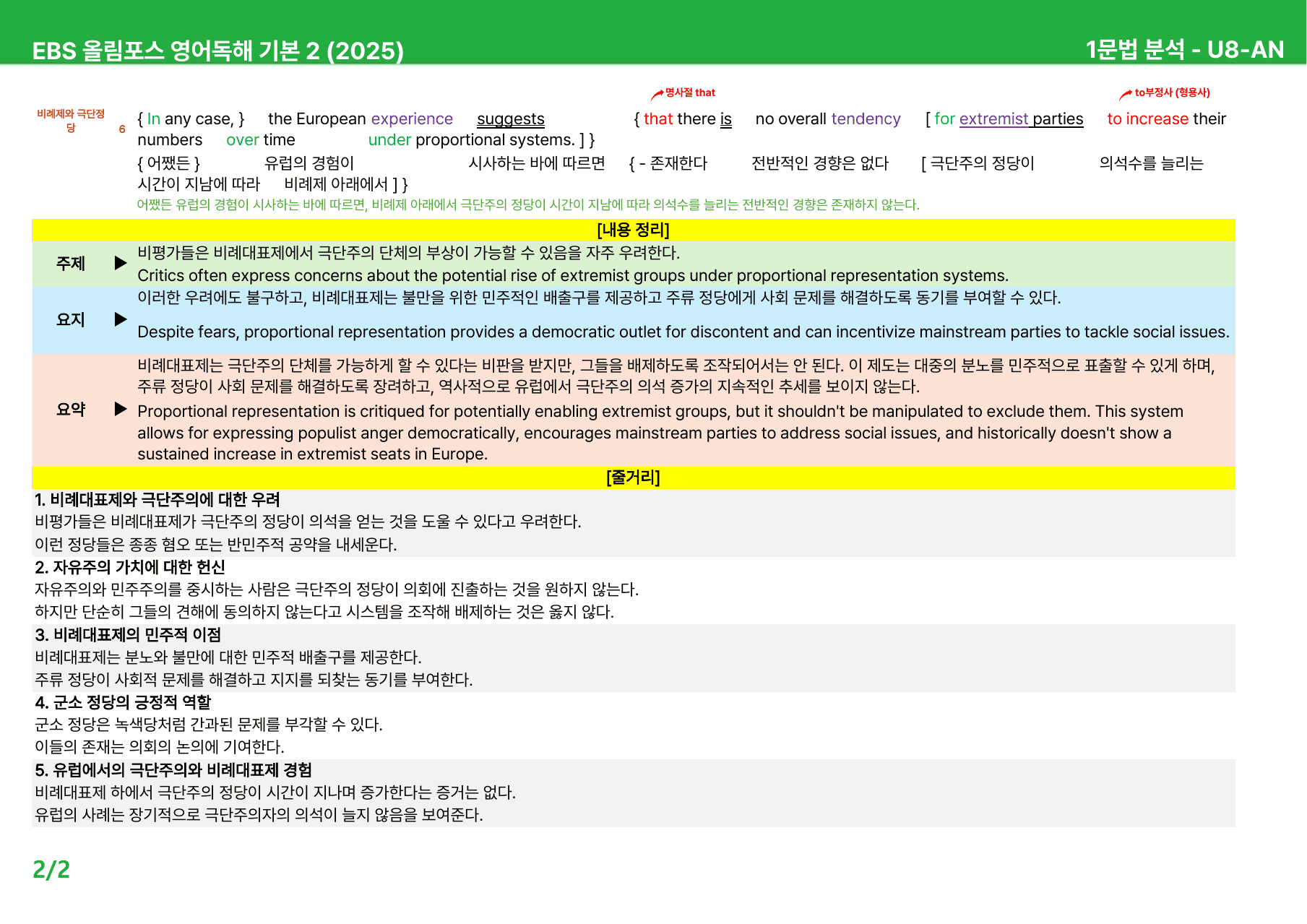Click the row label '주제'
1307x924 pixels.
[71, 264]
